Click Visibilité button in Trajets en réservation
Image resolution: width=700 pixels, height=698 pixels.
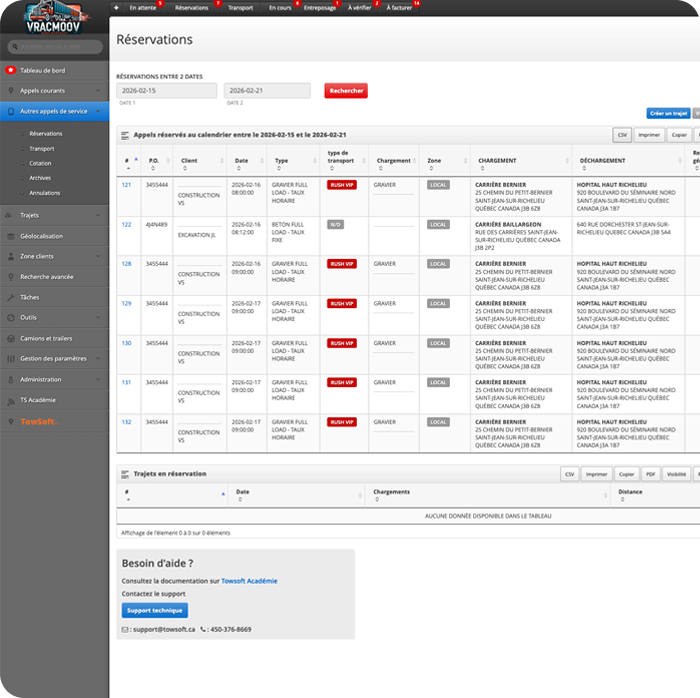click(x=676, y=474)
